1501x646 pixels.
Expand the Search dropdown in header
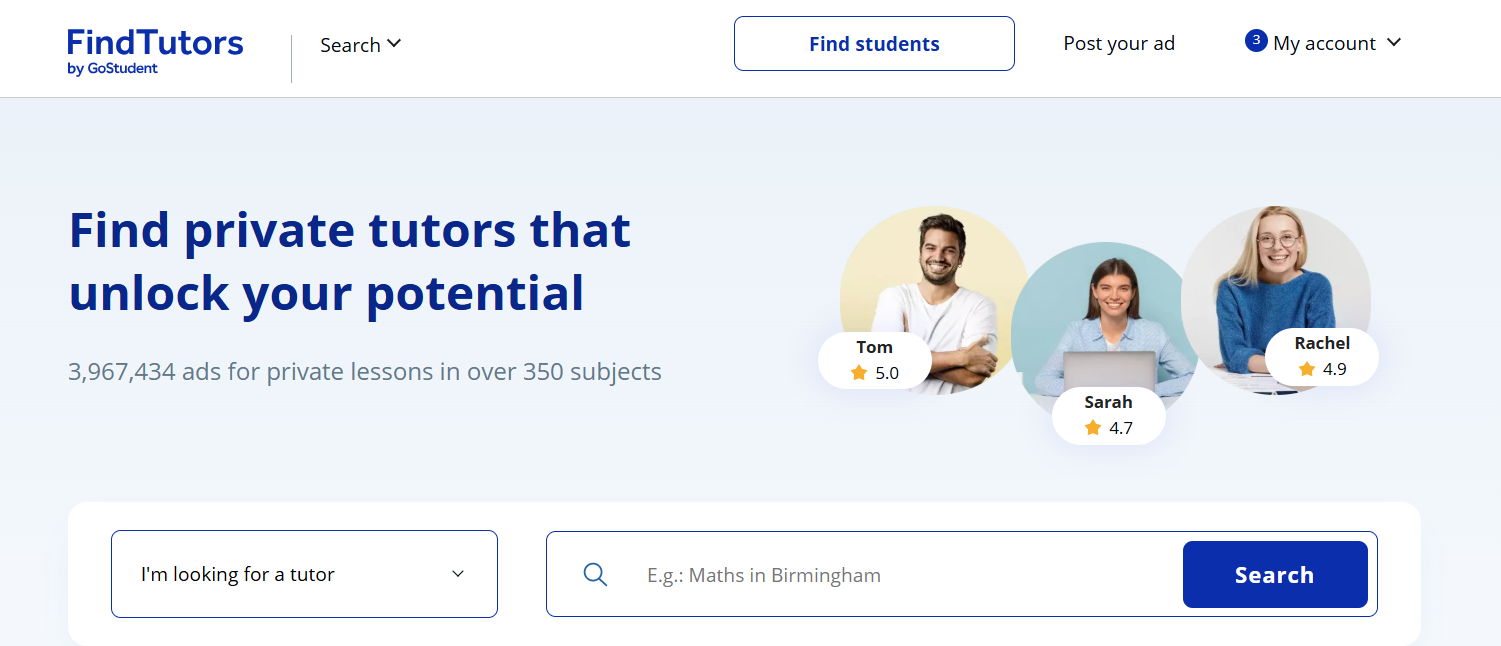coord(360,45)
